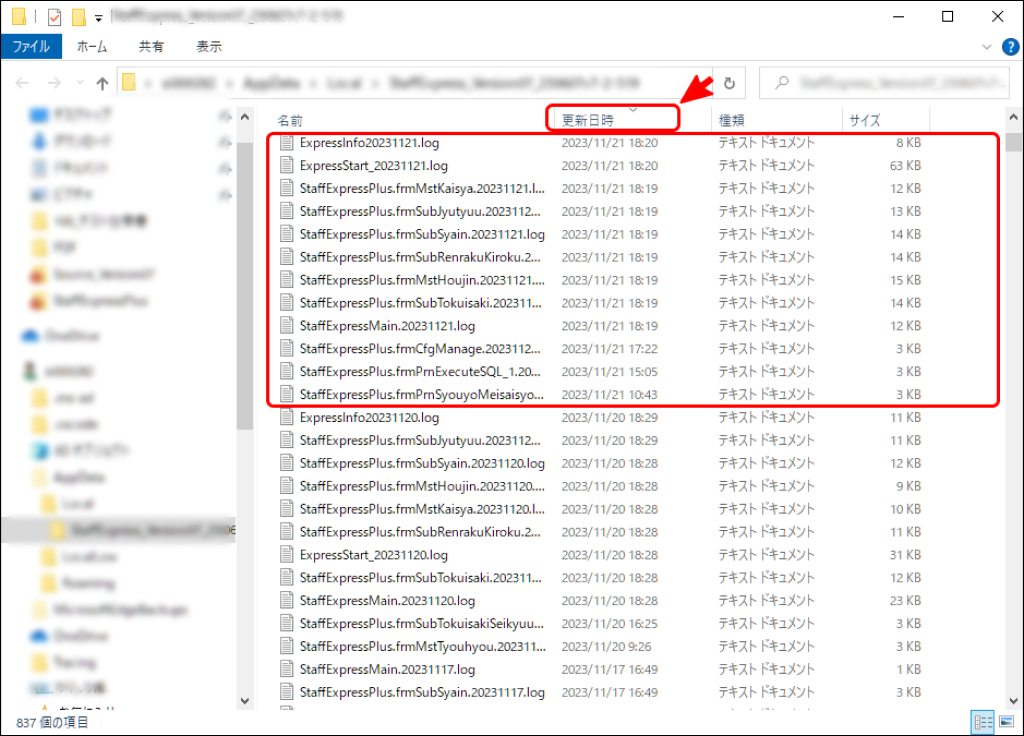Select file StaffExpressMain.20231121.log
1024x736 pixels.
coord(387,325)
